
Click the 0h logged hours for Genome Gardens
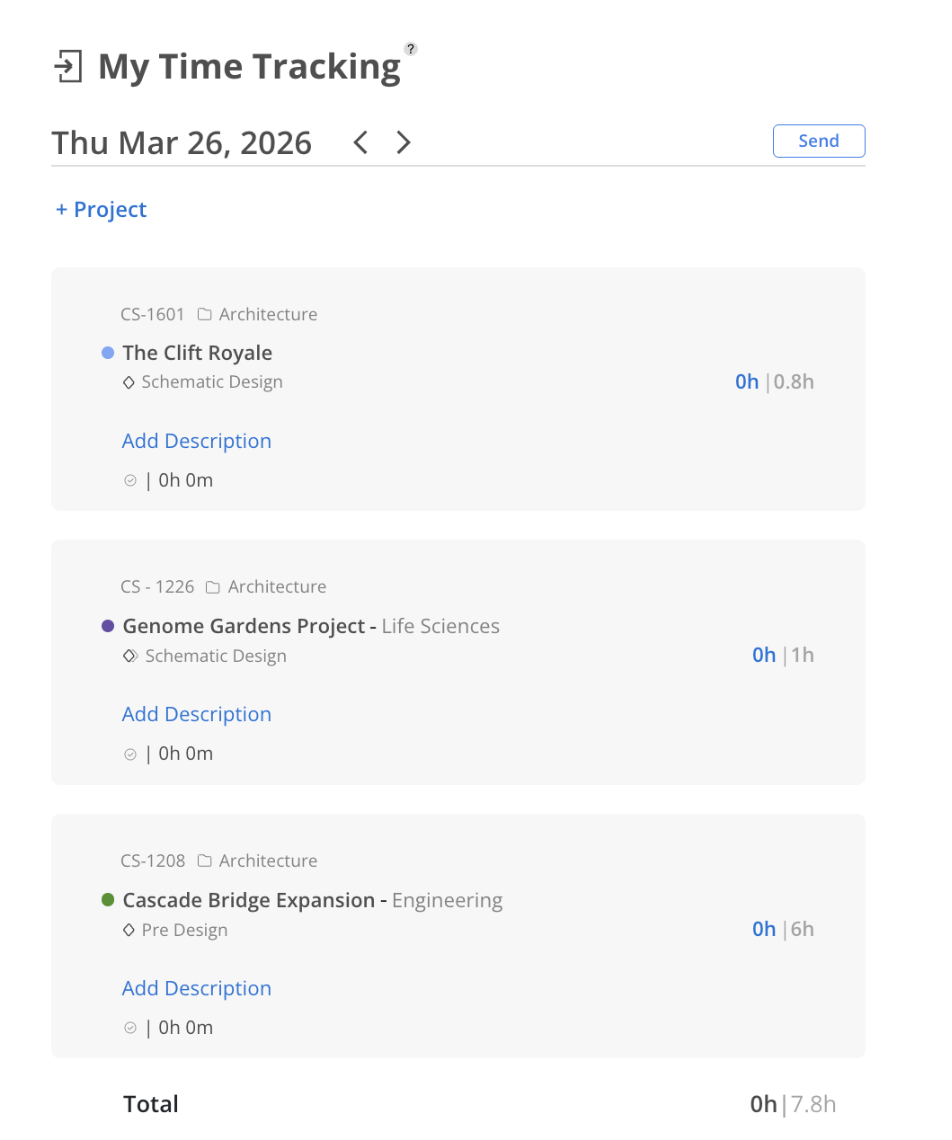click(764, 655)
